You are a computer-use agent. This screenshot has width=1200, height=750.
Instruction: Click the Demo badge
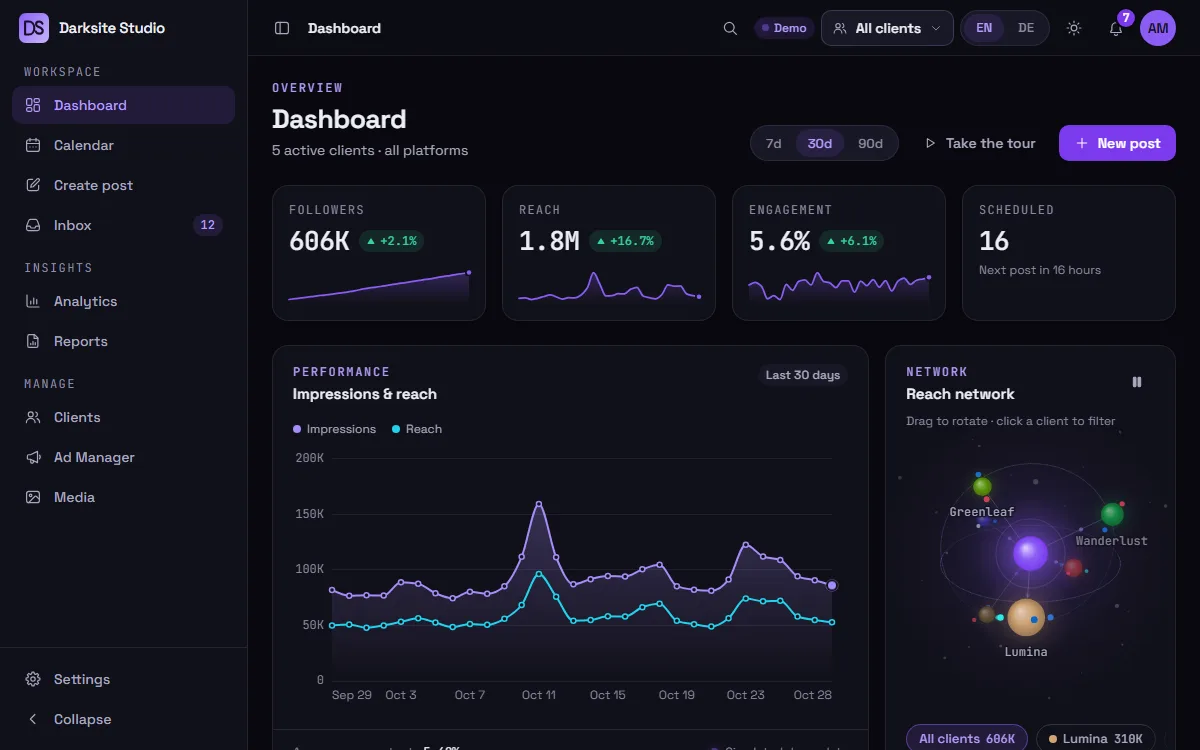[x=784, y=28]
